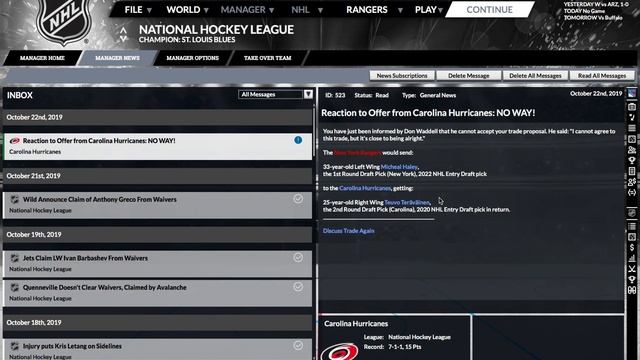Expand the MANAGER menu arrow

point(272,10)
